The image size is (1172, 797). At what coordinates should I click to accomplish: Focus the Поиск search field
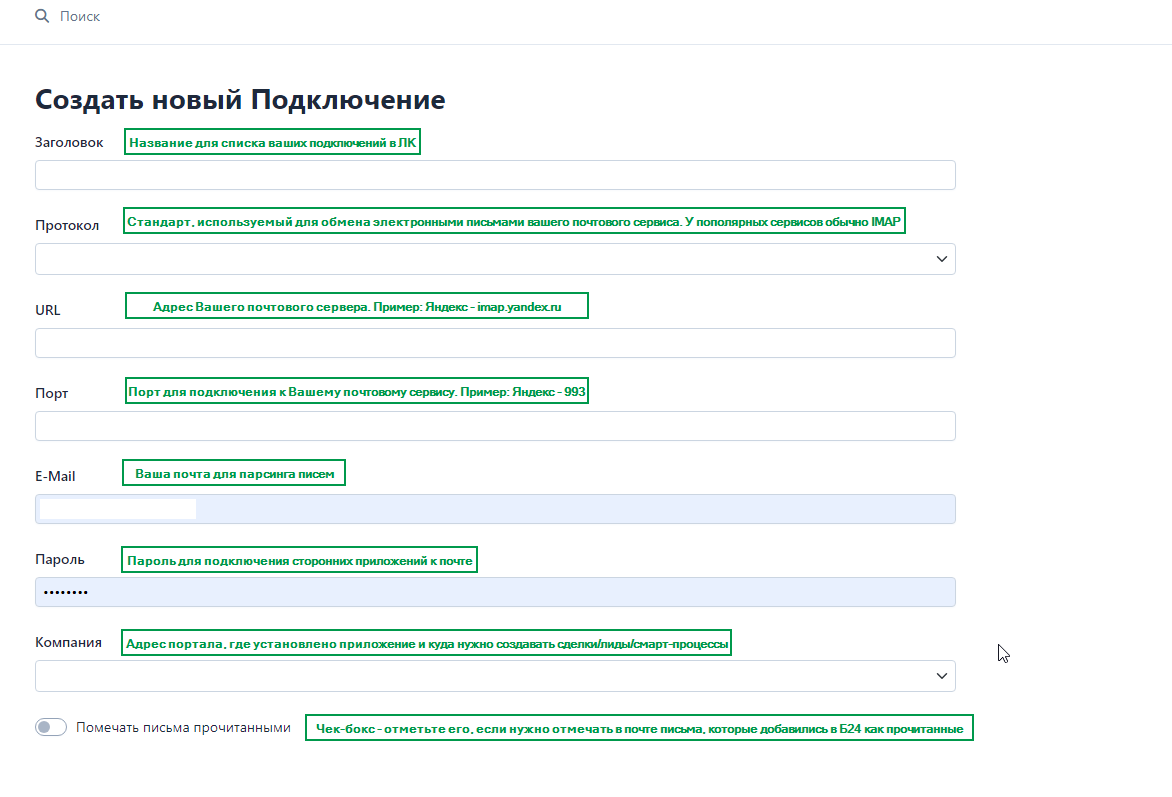click(200, 17)
